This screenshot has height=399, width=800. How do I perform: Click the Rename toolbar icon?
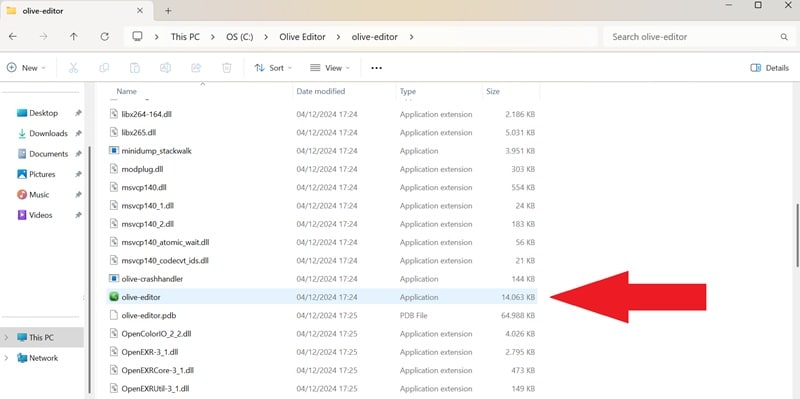pyautogui.click(x=165, y=68)
